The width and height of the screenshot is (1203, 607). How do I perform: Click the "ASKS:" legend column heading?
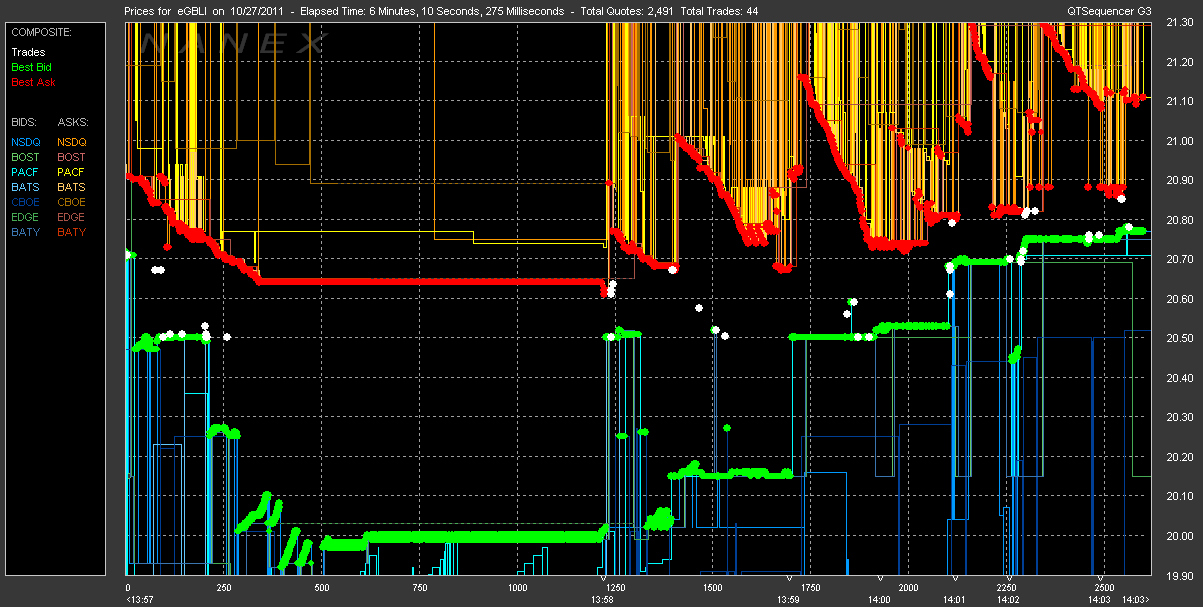[72, 122]
